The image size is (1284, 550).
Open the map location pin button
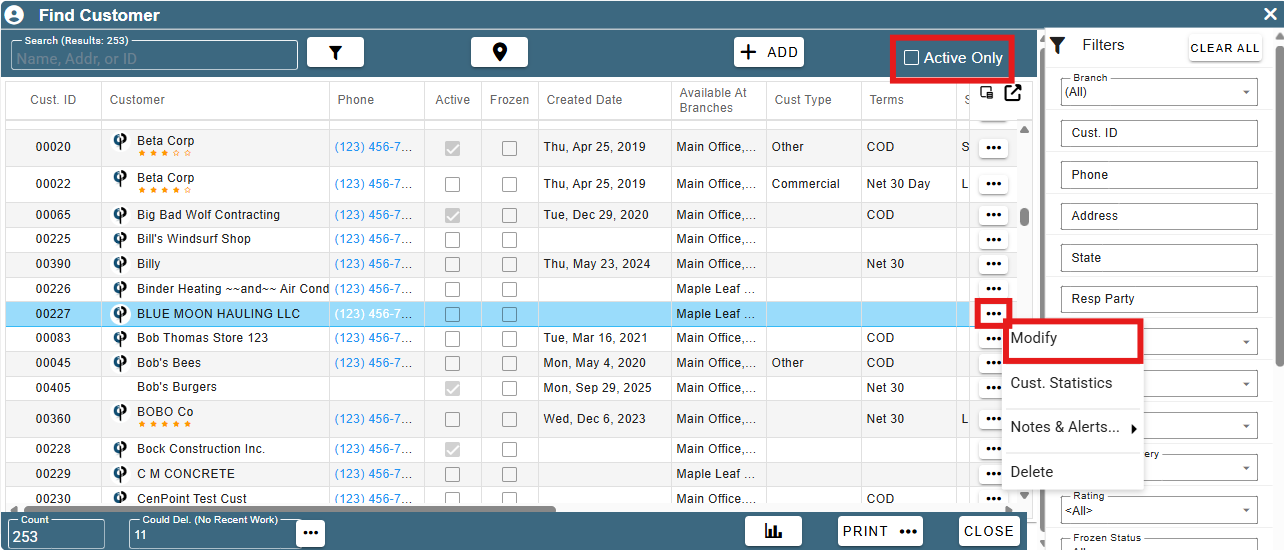499,53
